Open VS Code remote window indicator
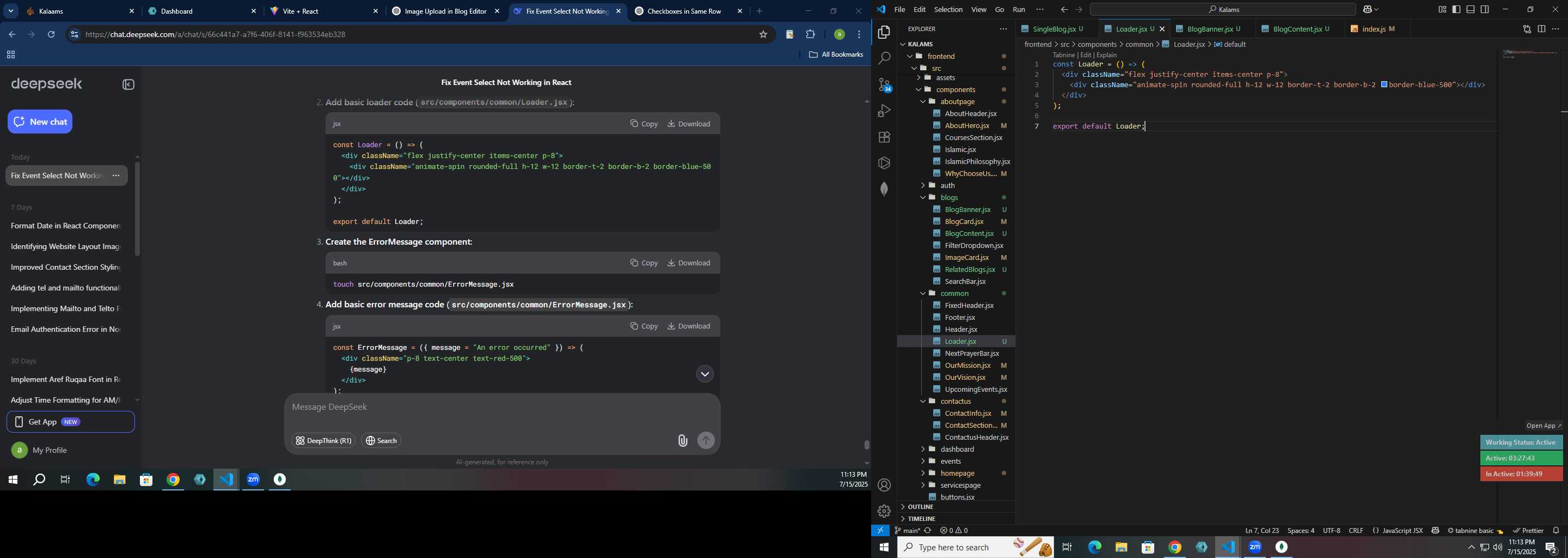Image resolution: width=1568 pixels, height=558 pixels. click(880, 531)
